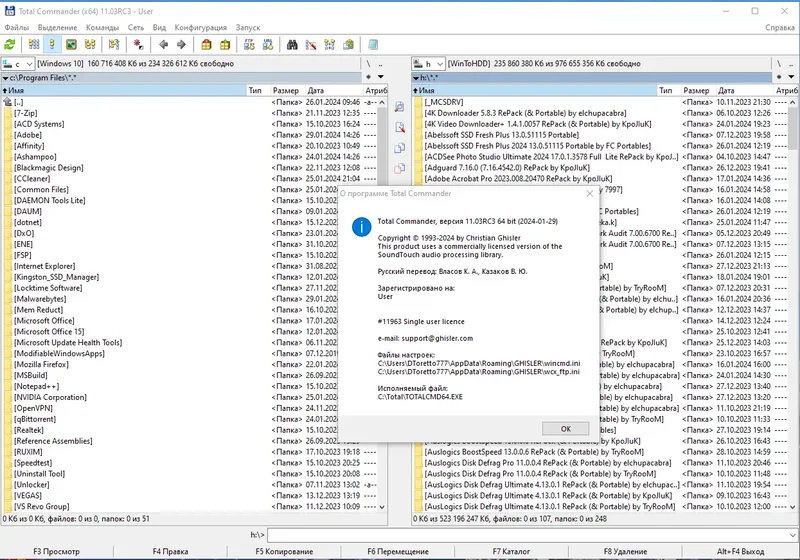Click the pack files archive icon
Screen dimensions: 800x560
coord(206,45)
